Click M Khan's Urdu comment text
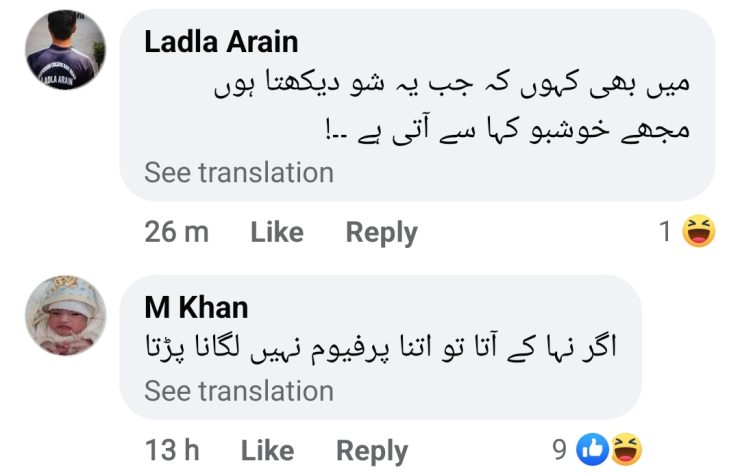 [381, 348]
